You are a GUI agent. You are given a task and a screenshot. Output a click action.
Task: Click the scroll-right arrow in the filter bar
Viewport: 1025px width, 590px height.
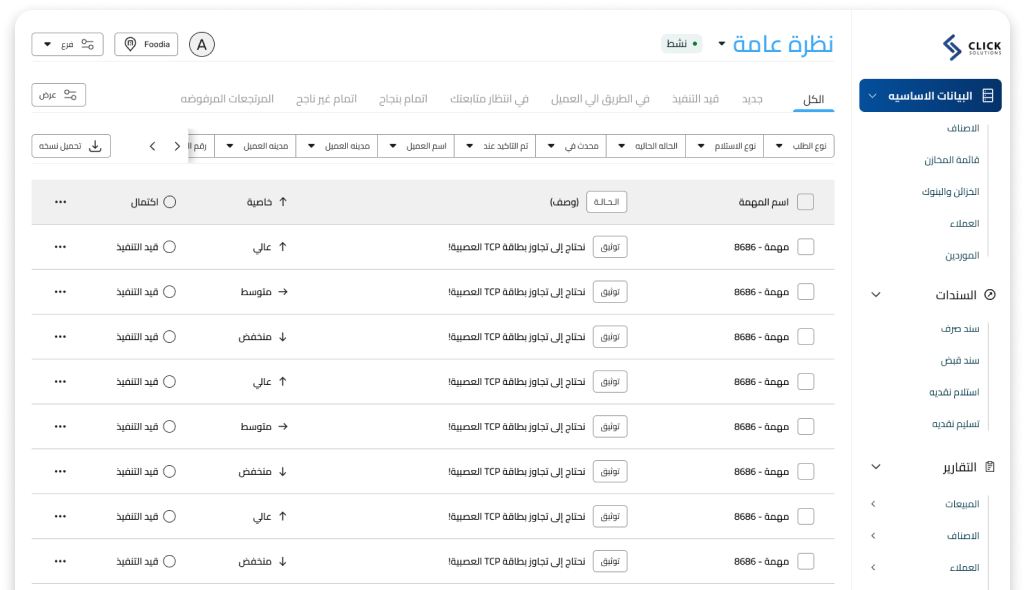(177, 146)
